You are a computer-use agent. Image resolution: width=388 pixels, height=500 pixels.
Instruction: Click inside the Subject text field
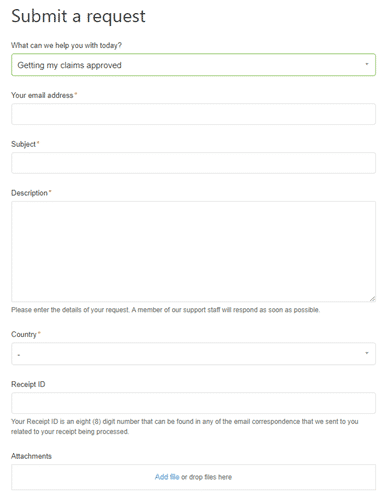click(193, 163)
